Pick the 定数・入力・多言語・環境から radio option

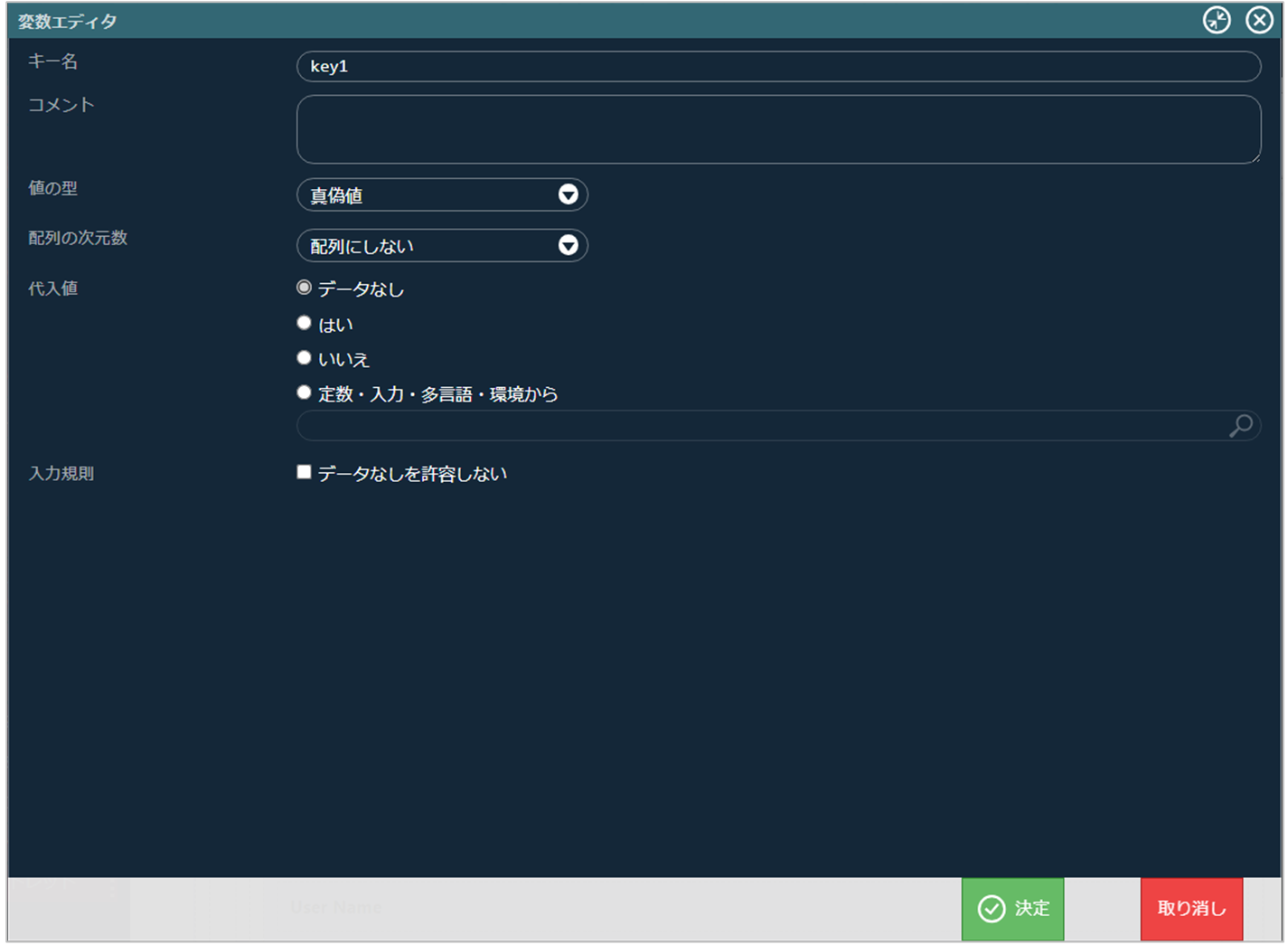point(305,392)
